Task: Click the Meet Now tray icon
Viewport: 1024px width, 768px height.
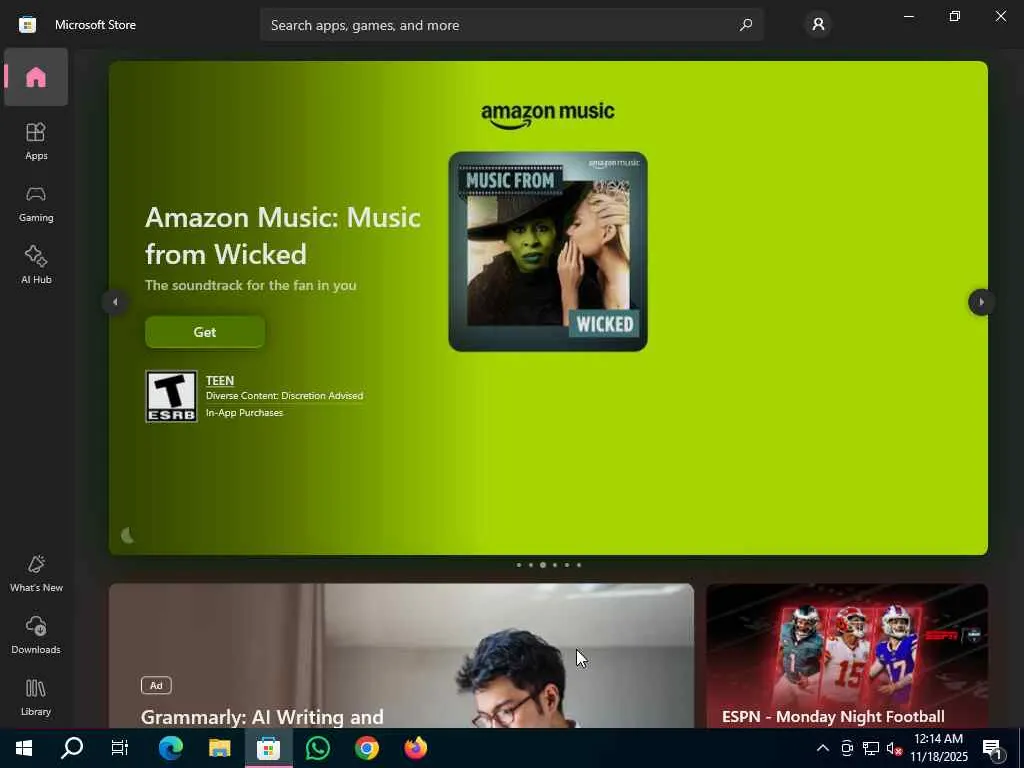Action: click(x=847, y=748)
